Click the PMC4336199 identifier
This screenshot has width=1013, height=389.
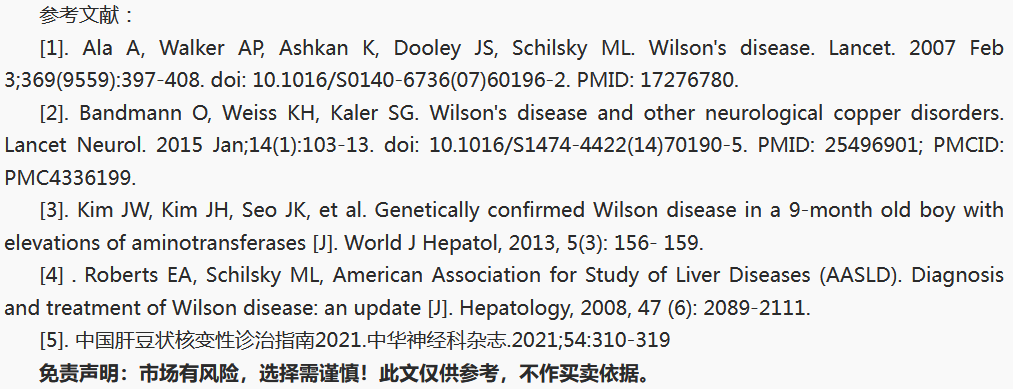click(x=70, y=178)
